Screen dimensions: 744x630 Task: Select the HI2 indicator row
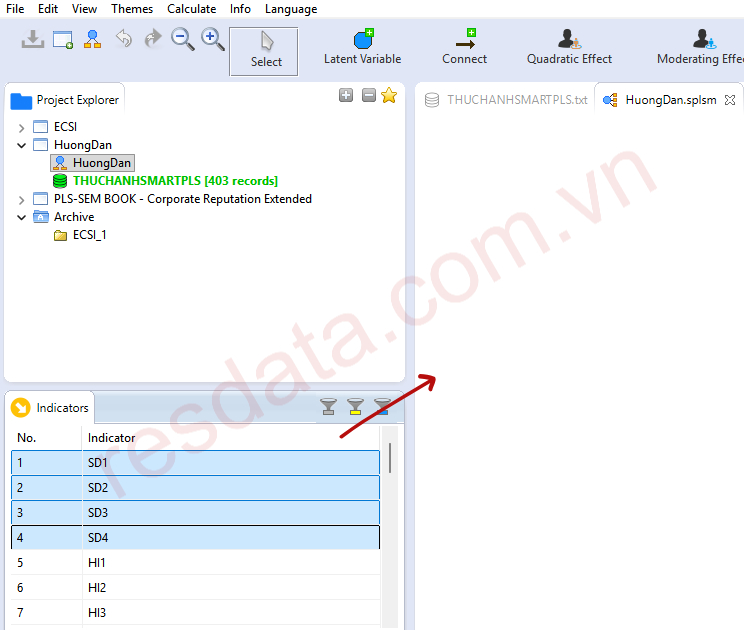click(96, 588)
